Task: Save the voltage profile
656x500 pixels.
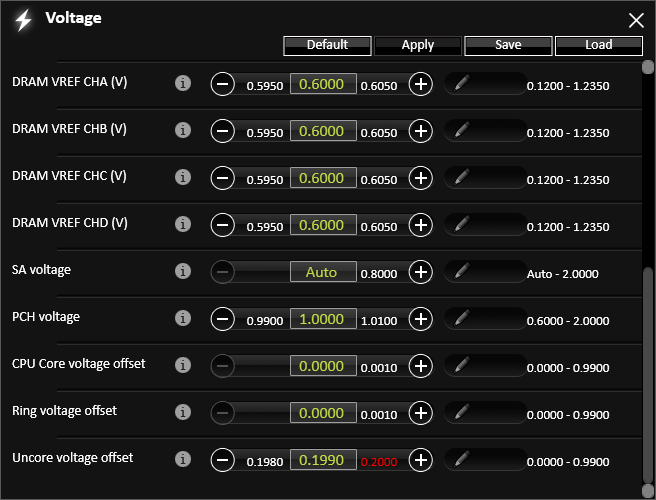Action: point(507,45)
